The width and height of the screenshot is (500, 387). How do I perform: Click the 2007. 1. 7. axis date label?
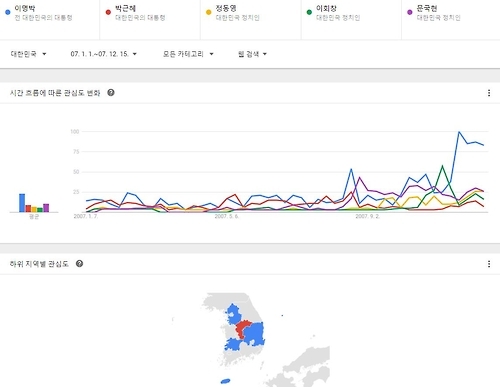(x=86, y=216)
